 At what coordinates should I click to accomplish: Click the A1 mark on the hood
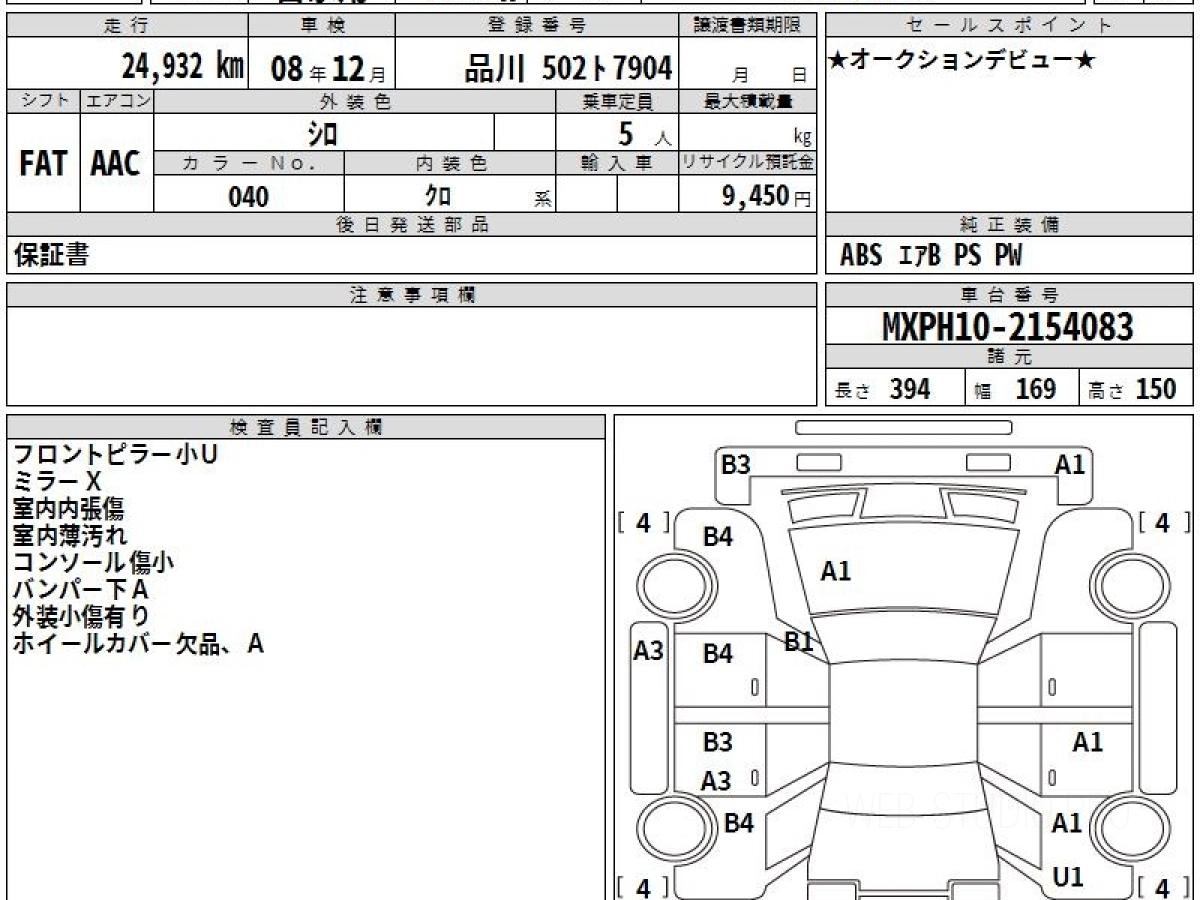(x=836, y=571)
